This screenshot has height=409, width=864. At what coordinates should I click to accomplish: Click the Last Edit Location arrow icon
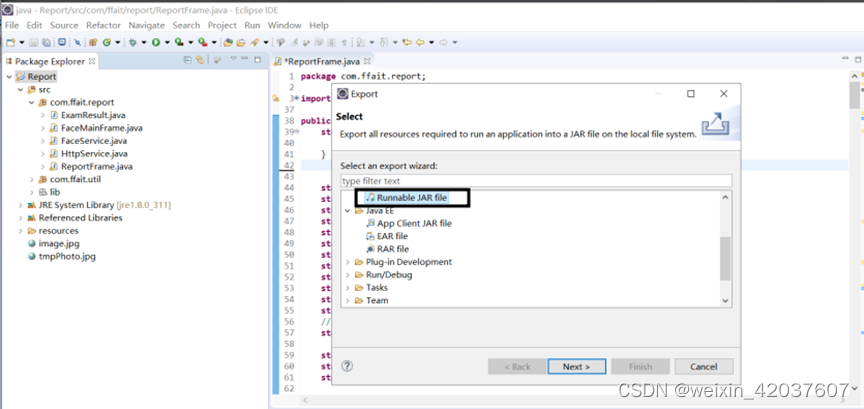(x=407, y=42)
